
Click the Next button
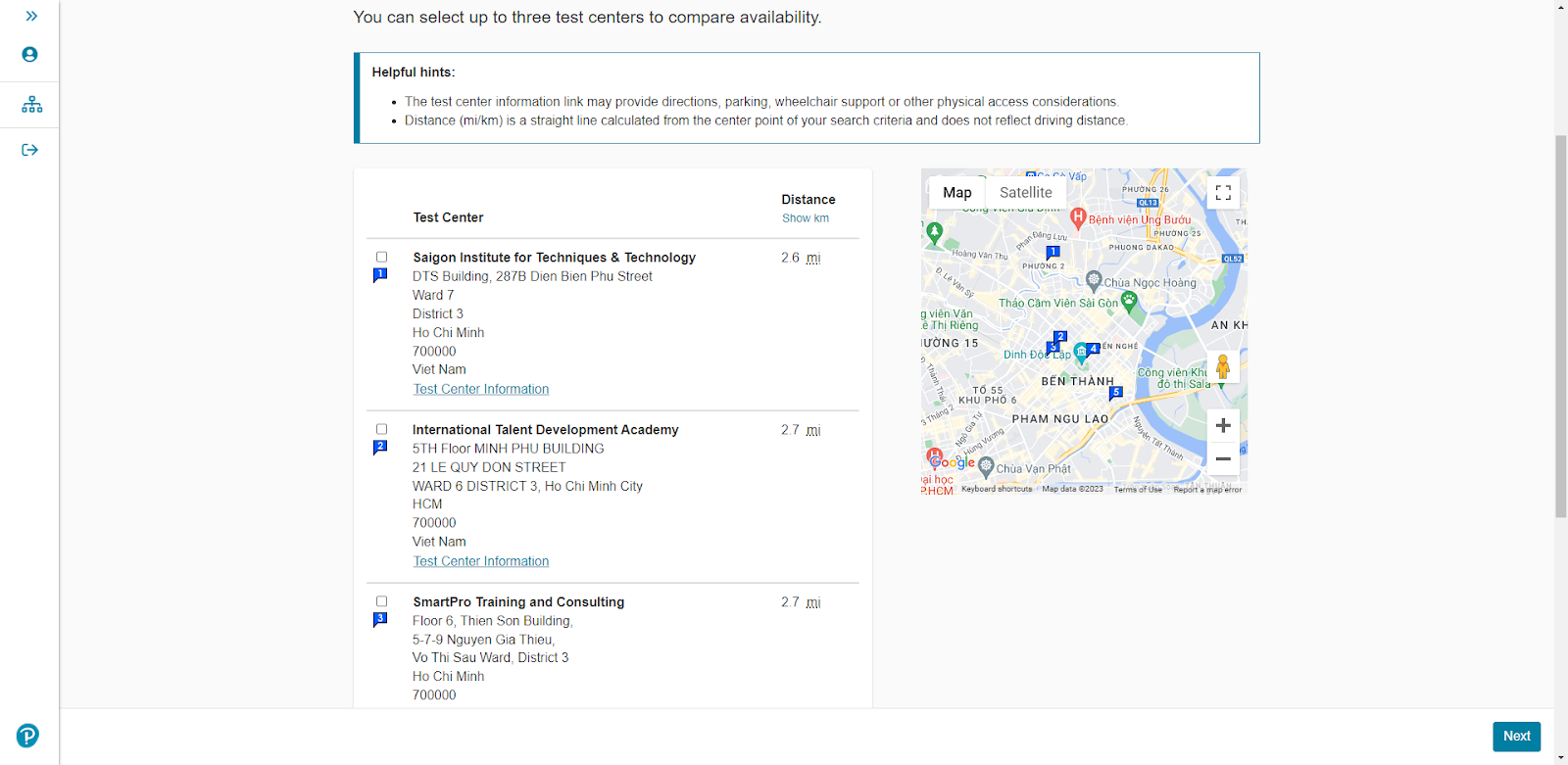click(1517, 737)
